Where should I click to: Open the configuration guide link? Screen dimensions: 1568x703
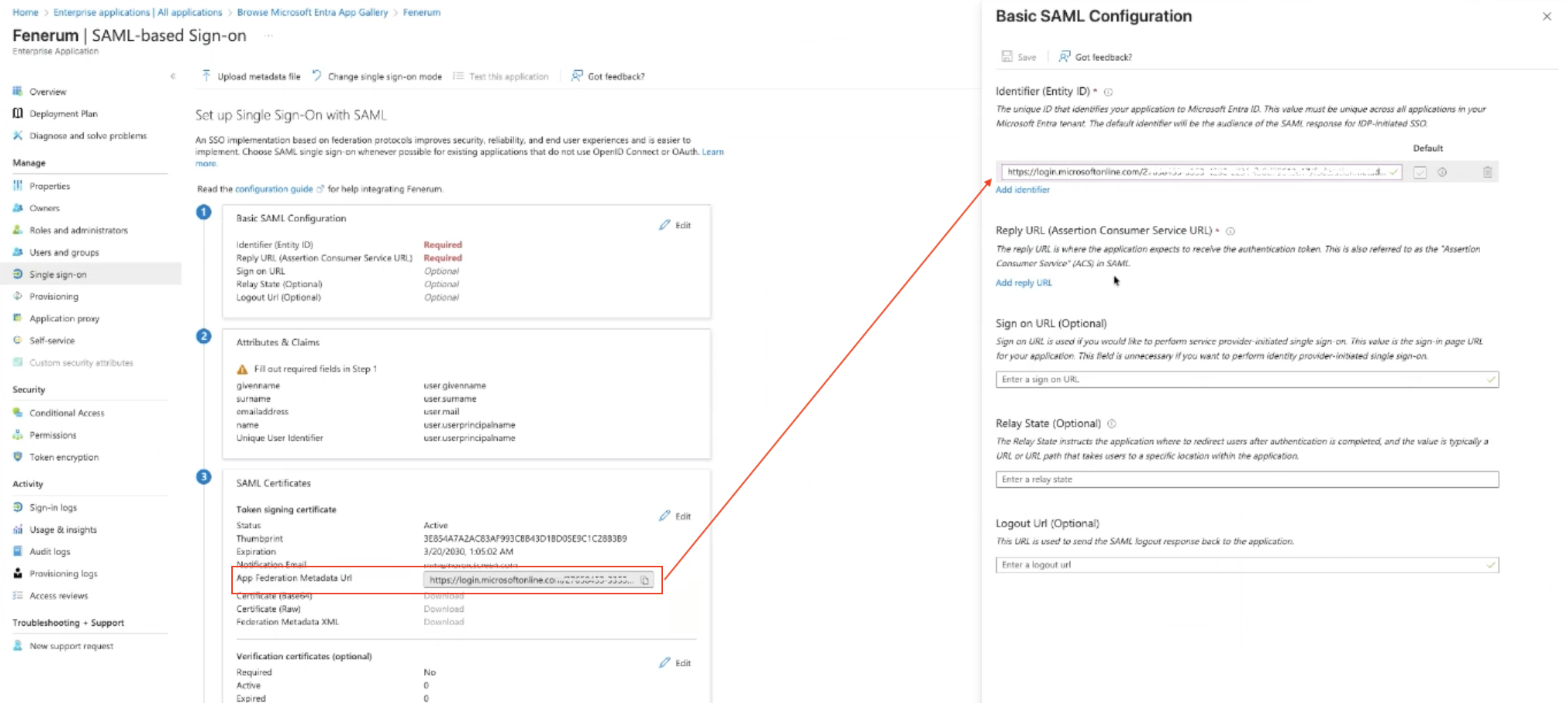(x=274, y=189)
